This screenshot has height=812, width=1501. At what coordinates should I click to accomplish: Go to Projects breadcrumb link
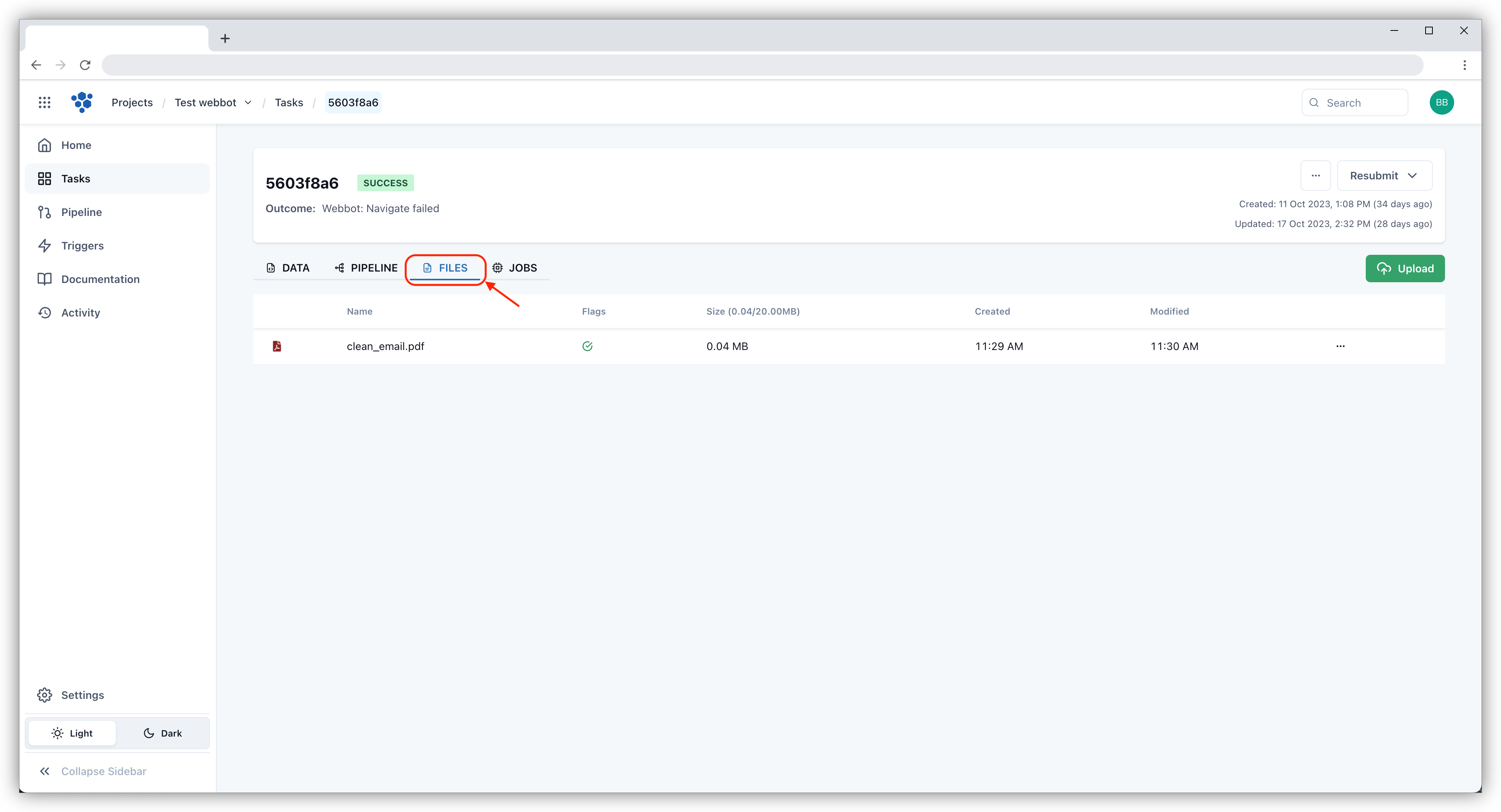(x=132, y=102)
